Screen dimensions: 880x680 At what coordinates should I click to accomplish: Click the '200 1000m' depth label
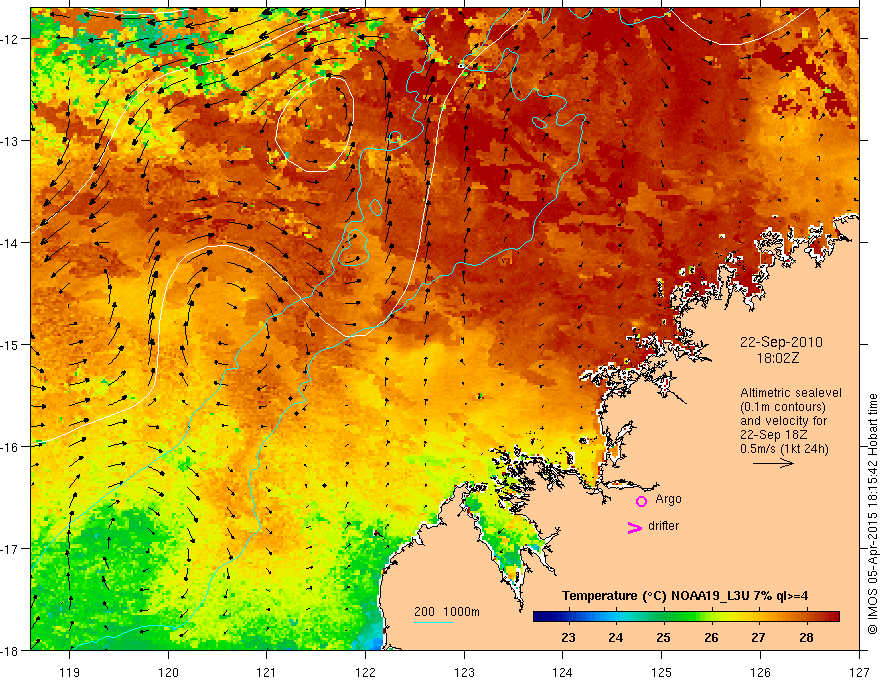coord(447,612)
